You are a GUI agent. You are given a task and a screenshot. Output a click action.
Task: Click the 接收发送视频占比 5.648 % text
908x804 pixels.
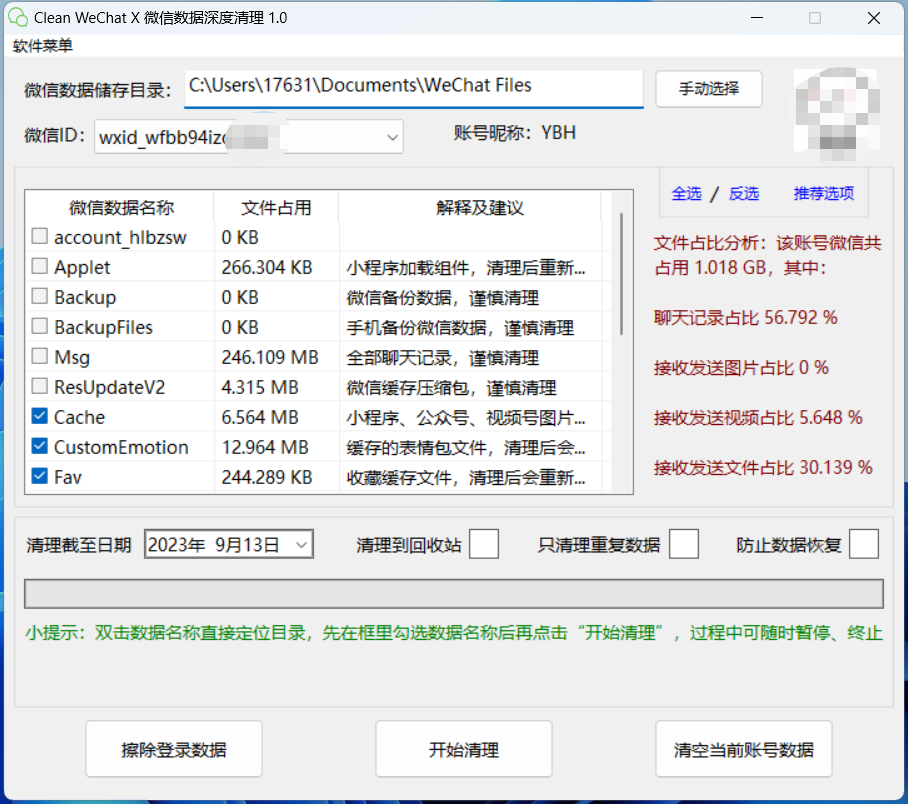[758, 418]
